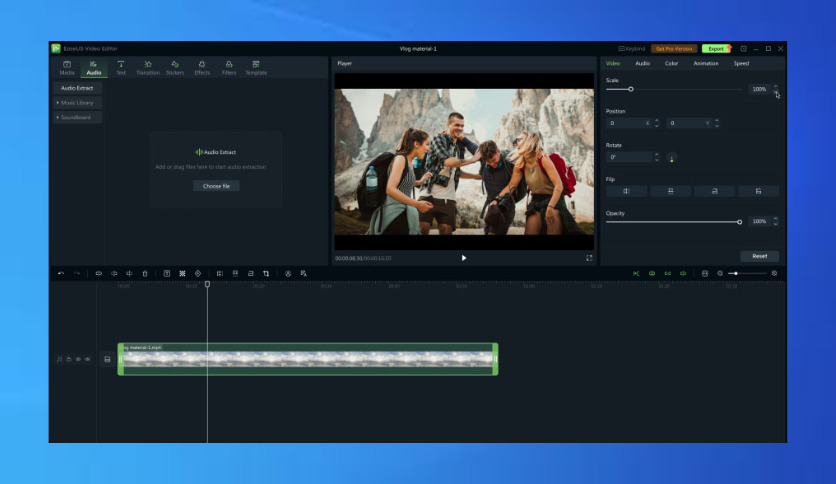This screenshot has width=836, height=484.
Task: Click the green Export button
Action: 716,49
